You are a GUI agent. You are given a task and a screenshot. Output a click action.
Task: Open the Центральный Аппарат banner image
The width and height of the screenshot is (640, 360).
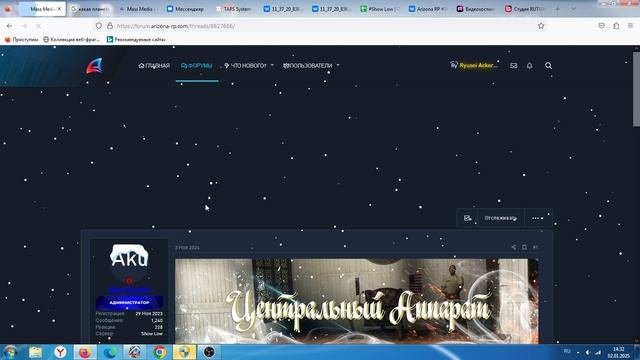coord(357,301)
